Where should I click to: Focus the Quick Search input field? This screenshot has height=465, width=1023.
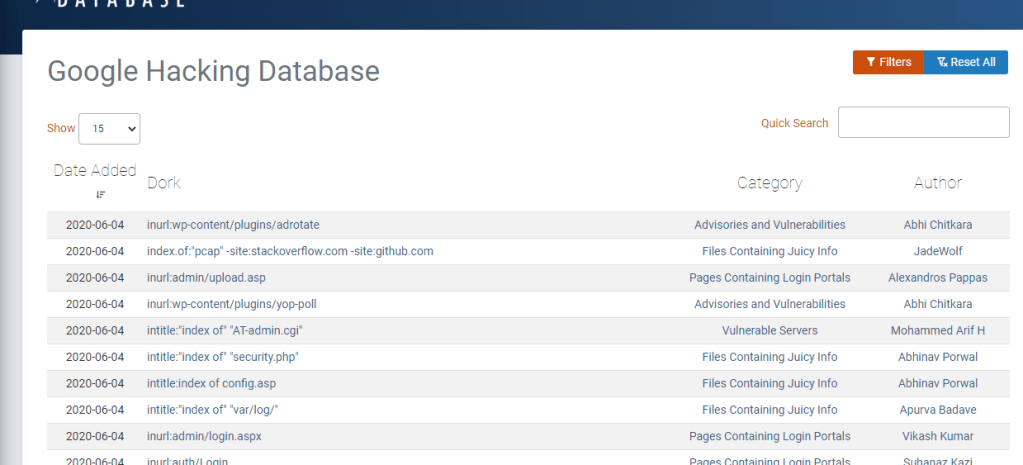point(923,122)
